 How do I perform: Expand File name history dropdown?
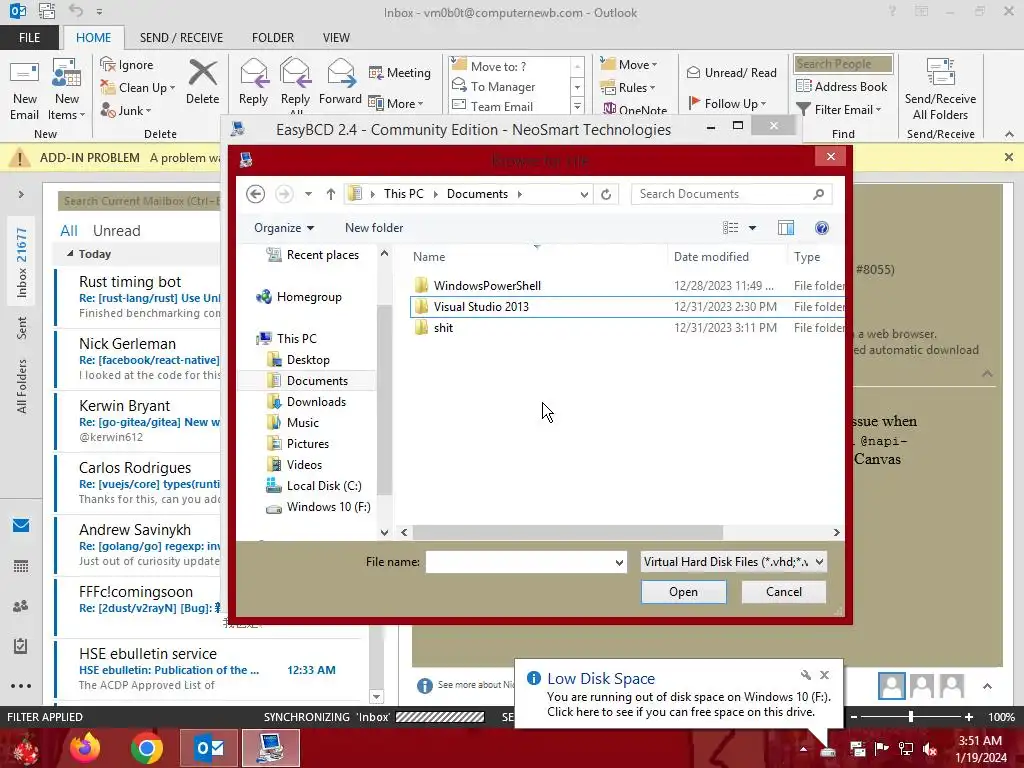pos(619,562)
